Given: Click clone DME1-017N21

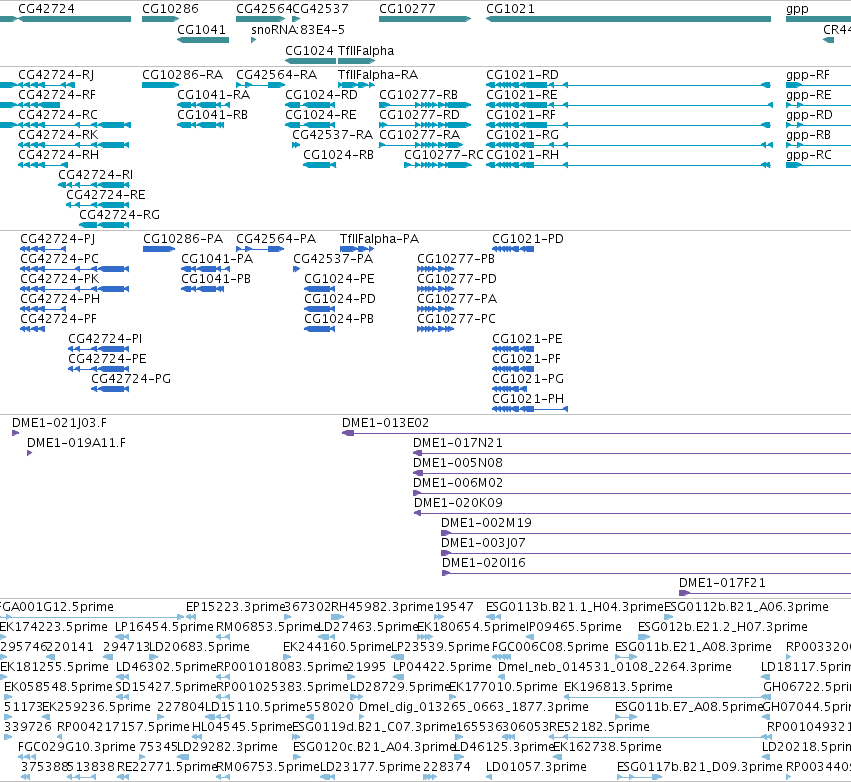Looking at the screenshot, I should tap(458, 443).
